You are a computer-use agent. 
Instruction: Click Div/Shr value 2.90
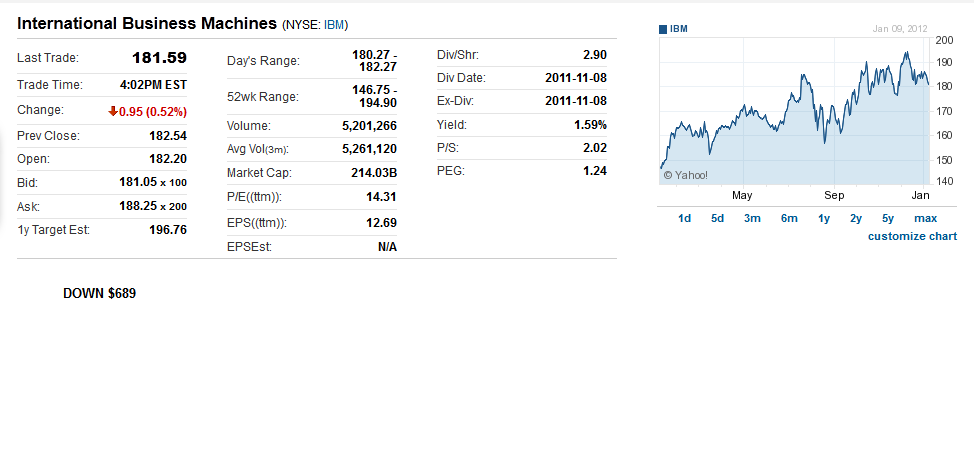594,55
